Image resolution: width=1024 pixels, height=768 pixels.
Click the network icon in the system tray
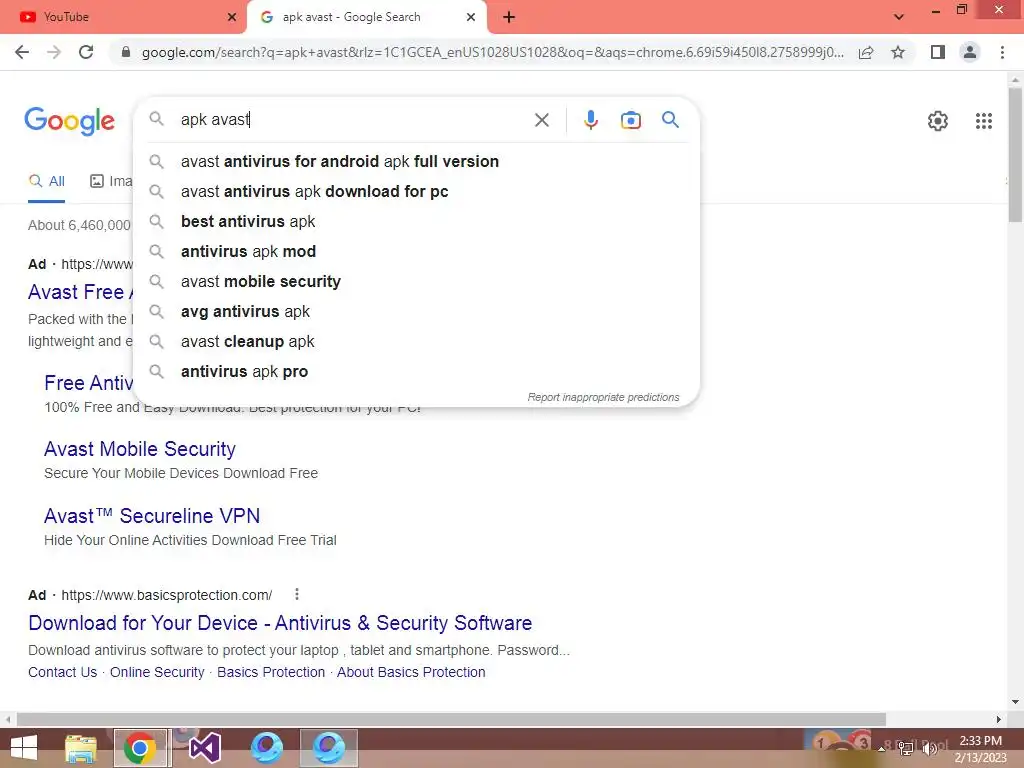tap(905, 749)
